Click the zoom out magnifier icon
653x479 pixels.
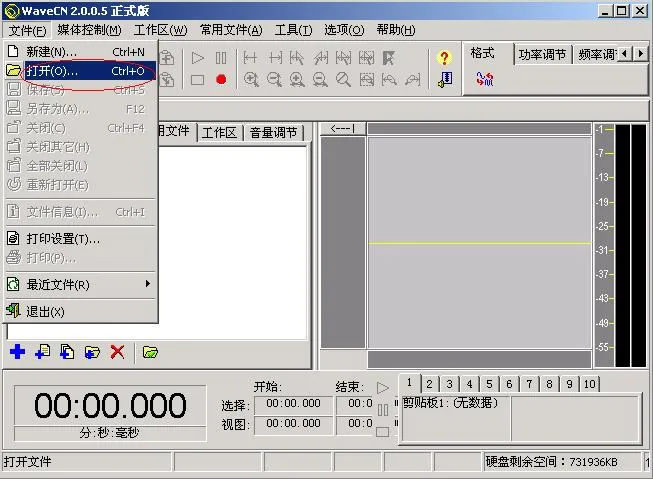click(x=274, y=79)
